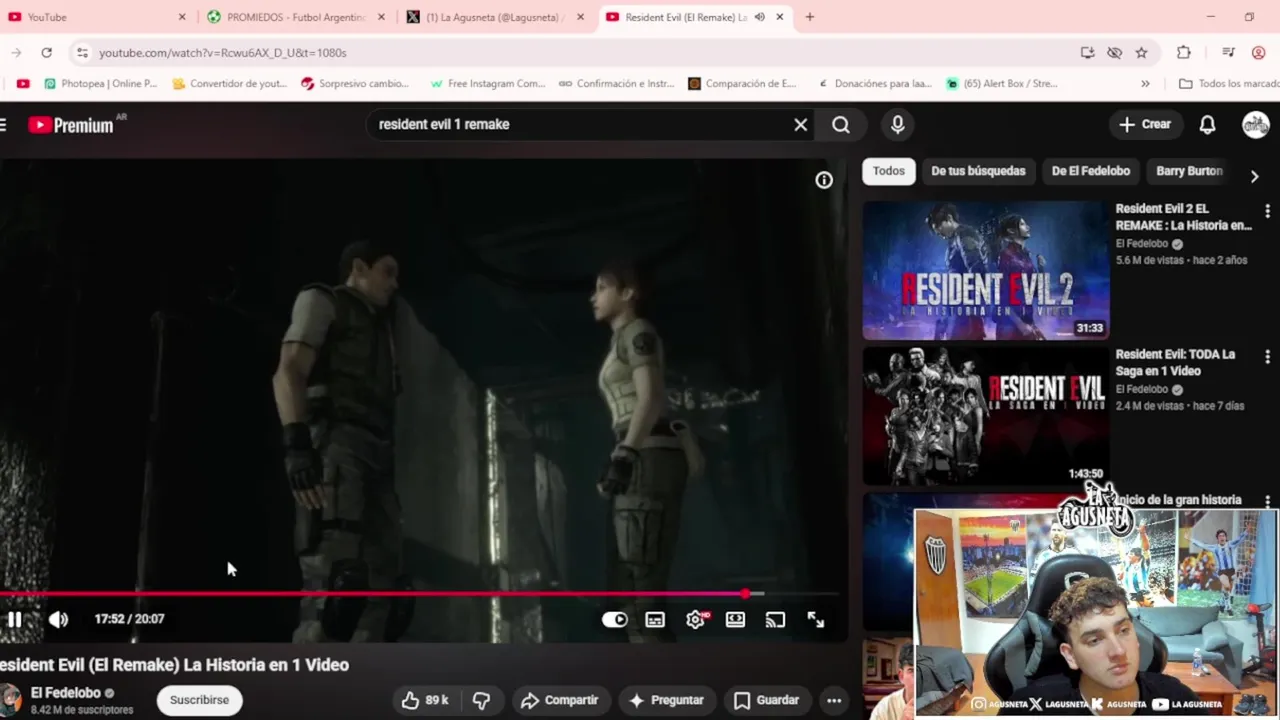Image resolution: width=1280 pixels, height=720 pixels.
Task: Click the install app icon in the address bar
Action: [1087, 53]
